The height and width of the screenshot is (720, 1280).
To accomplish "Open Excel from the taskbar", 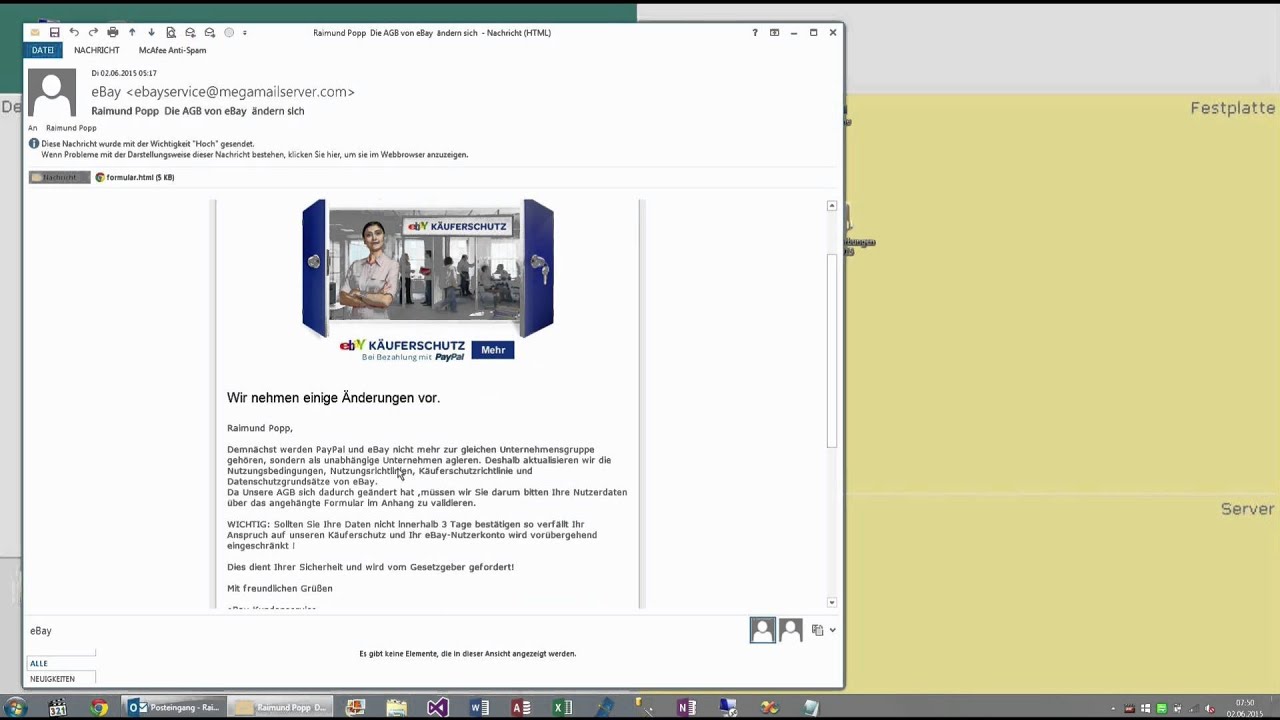I will click(x=563, y=708).
